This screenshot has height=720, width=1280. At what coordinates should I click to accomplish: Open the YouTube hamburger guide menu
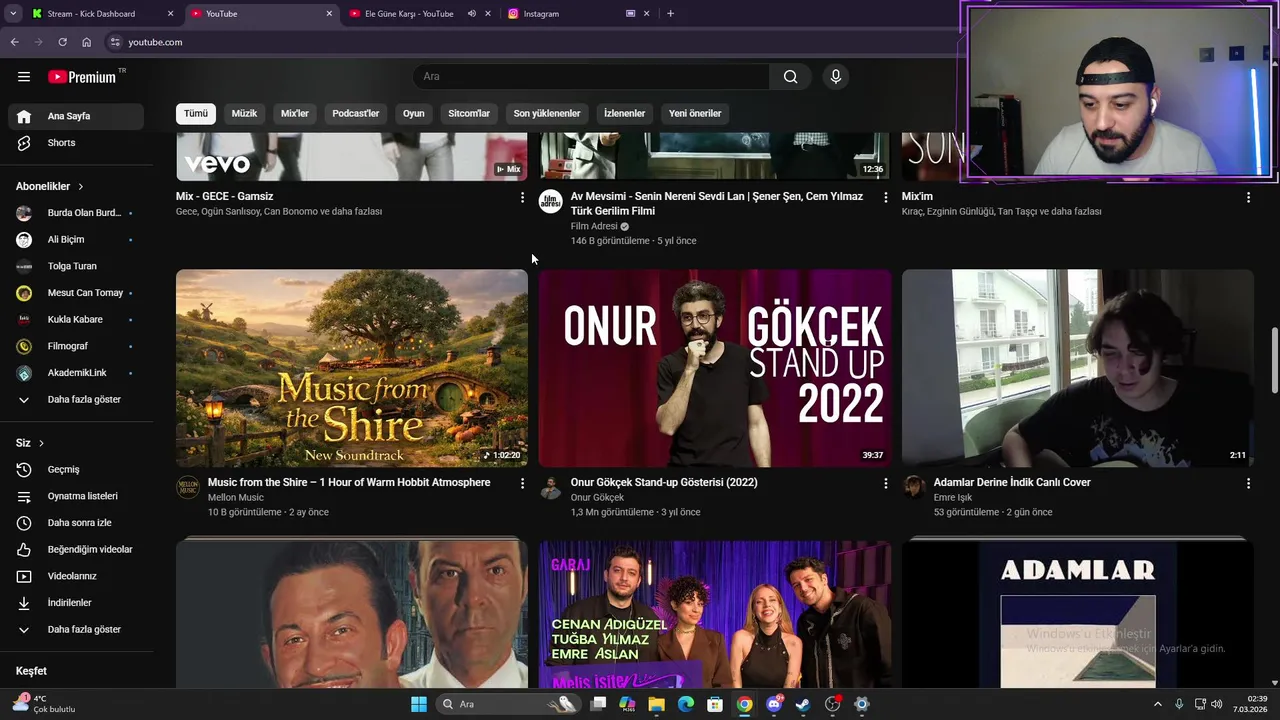(24, 77)
